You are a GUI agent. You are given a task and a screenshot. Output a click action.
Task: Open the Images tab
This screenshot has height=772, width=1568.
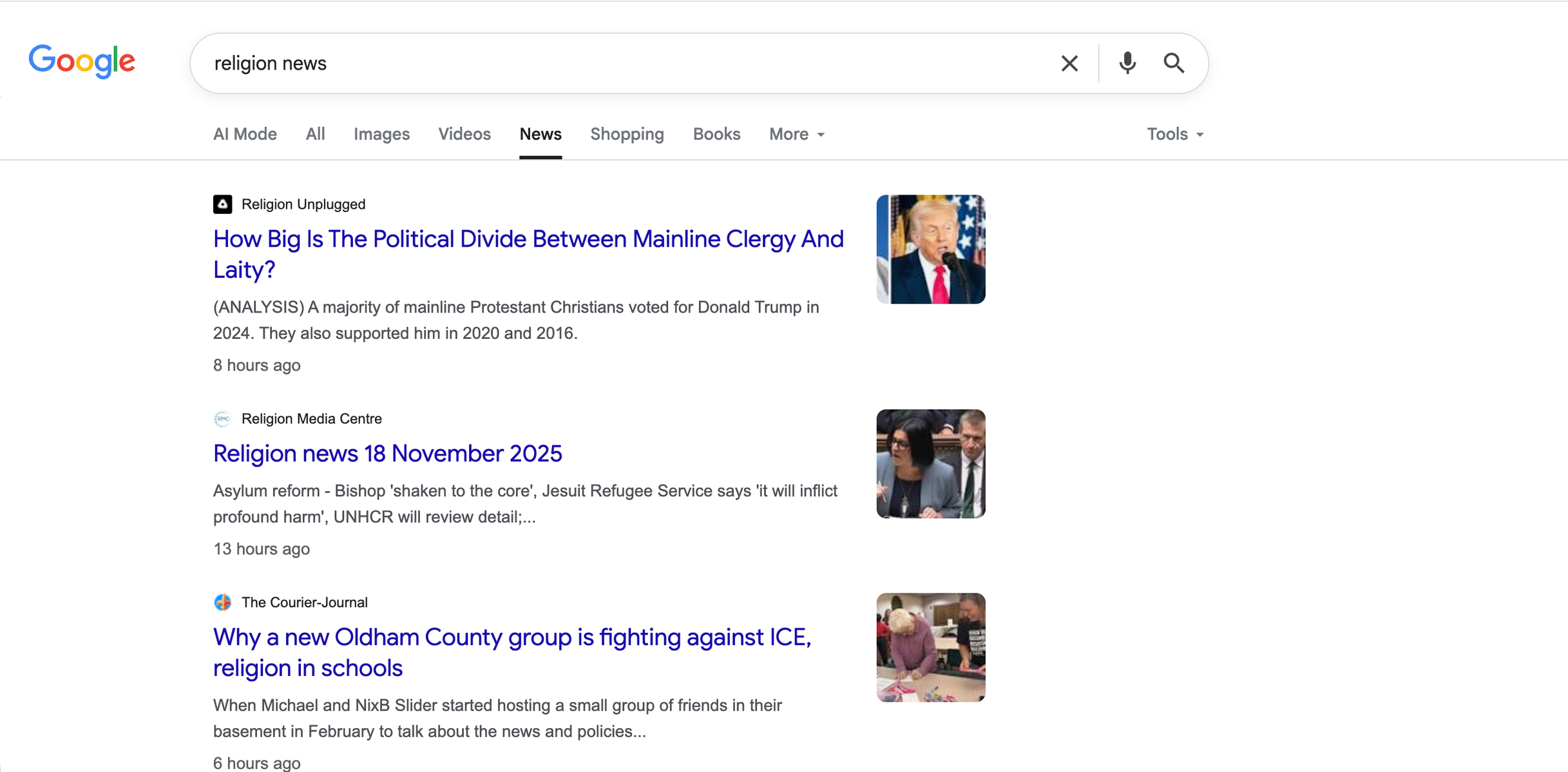(x=381, y=134)
